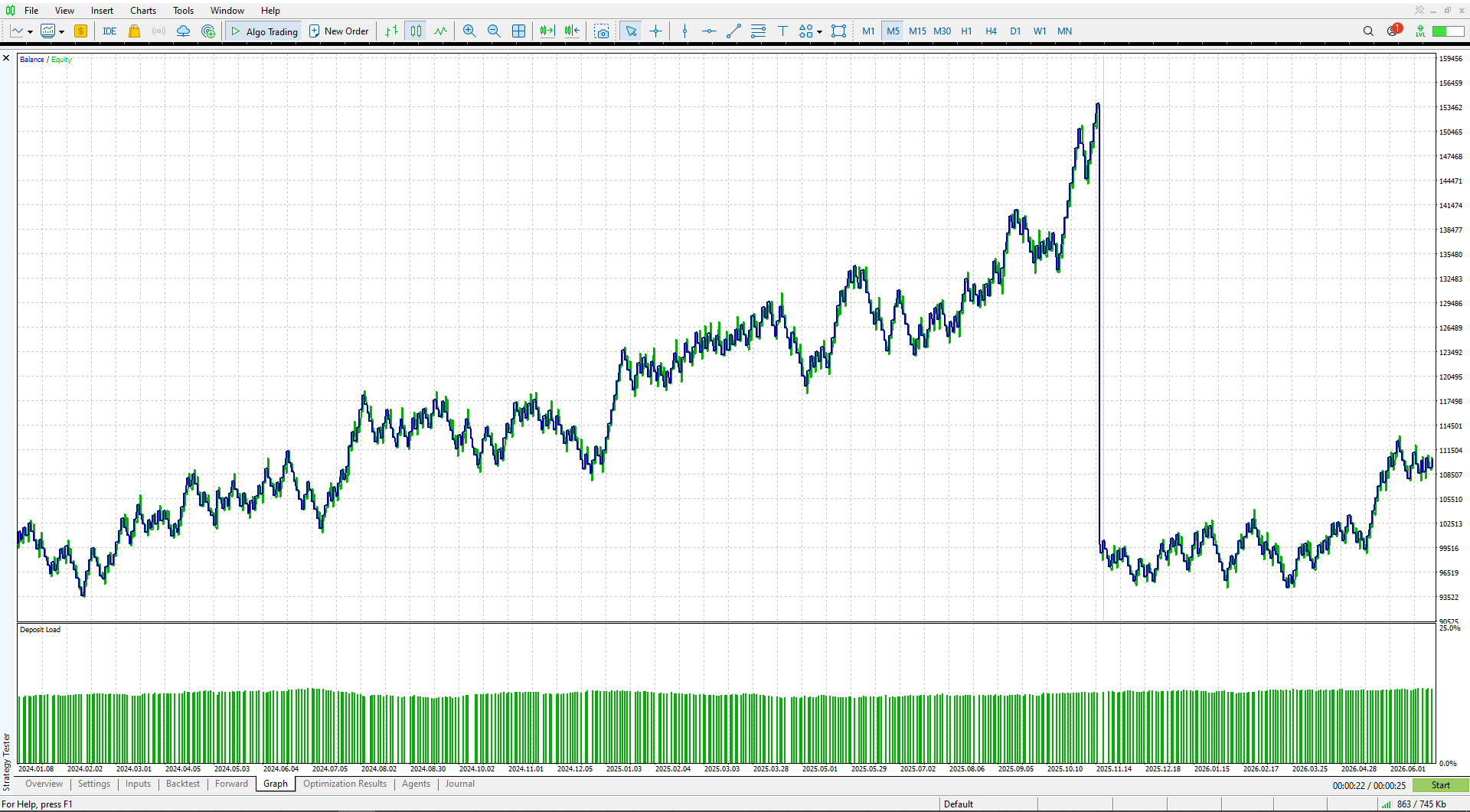The height and width of the screenshot is (812, 1470).
Task: Open the Tools menu
Action: [183, 11]
